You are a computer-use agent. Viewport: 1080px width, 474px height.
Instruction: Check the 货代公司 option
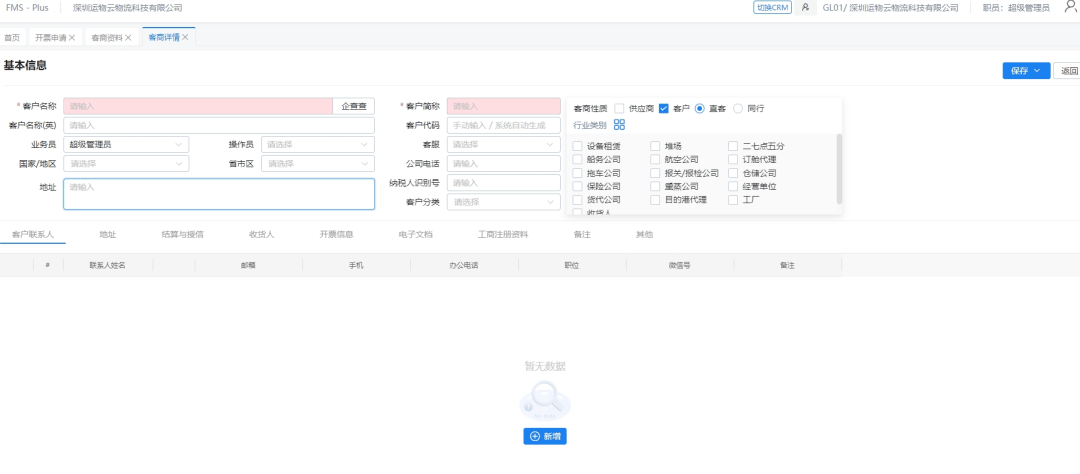point(577,200)
